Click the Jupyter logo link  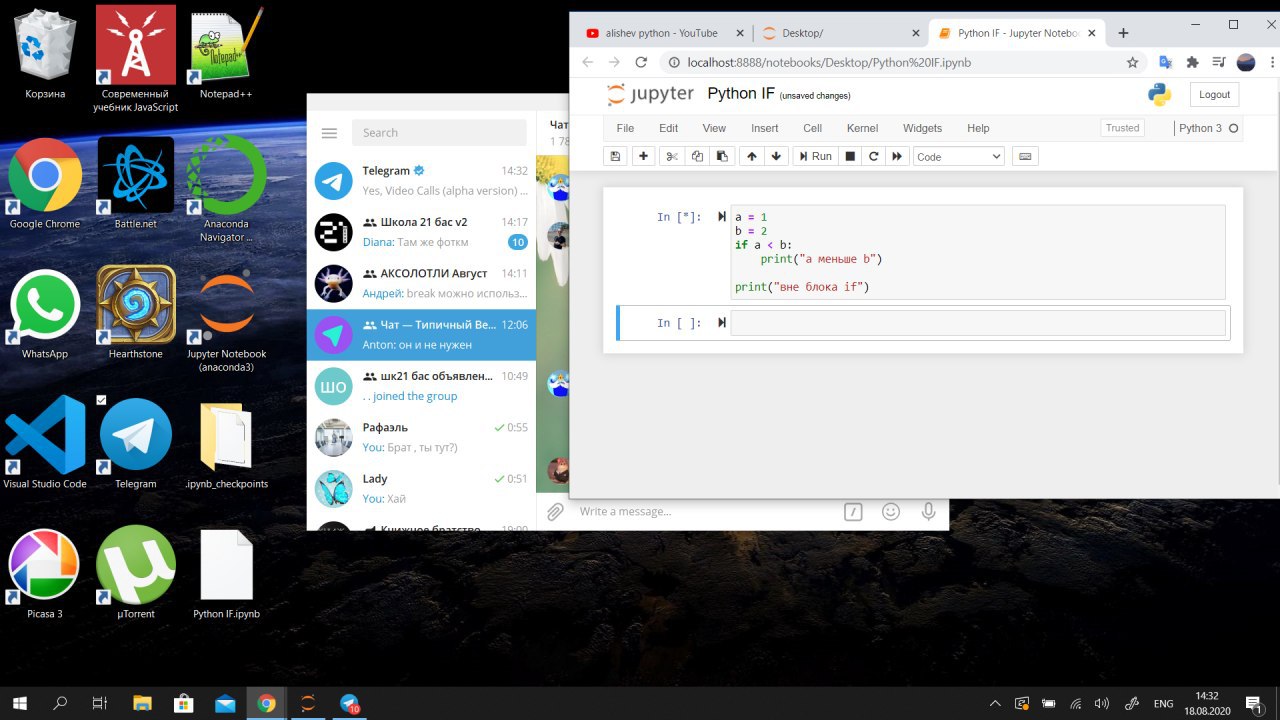[650, 94]
